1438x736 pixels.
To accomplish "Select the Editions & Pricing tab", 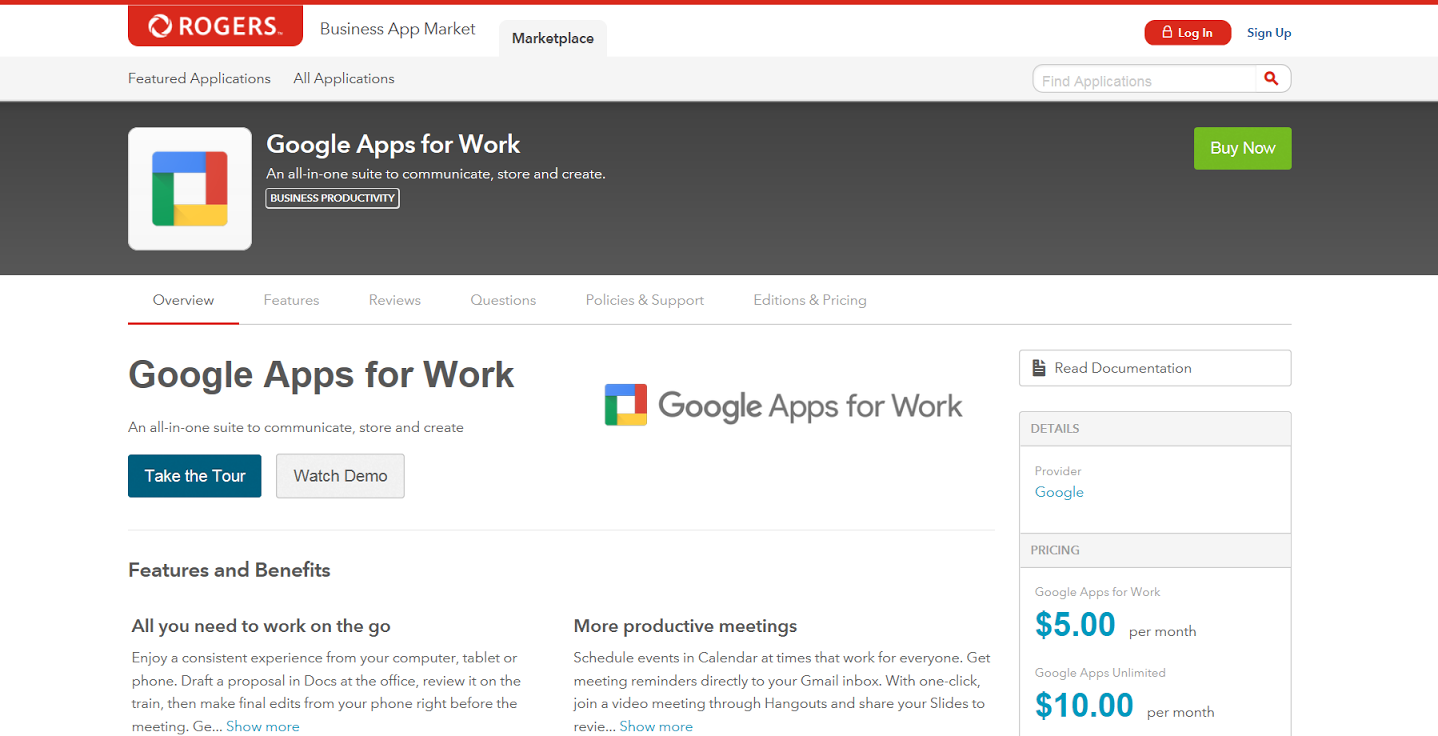I will tap(810, 299).
